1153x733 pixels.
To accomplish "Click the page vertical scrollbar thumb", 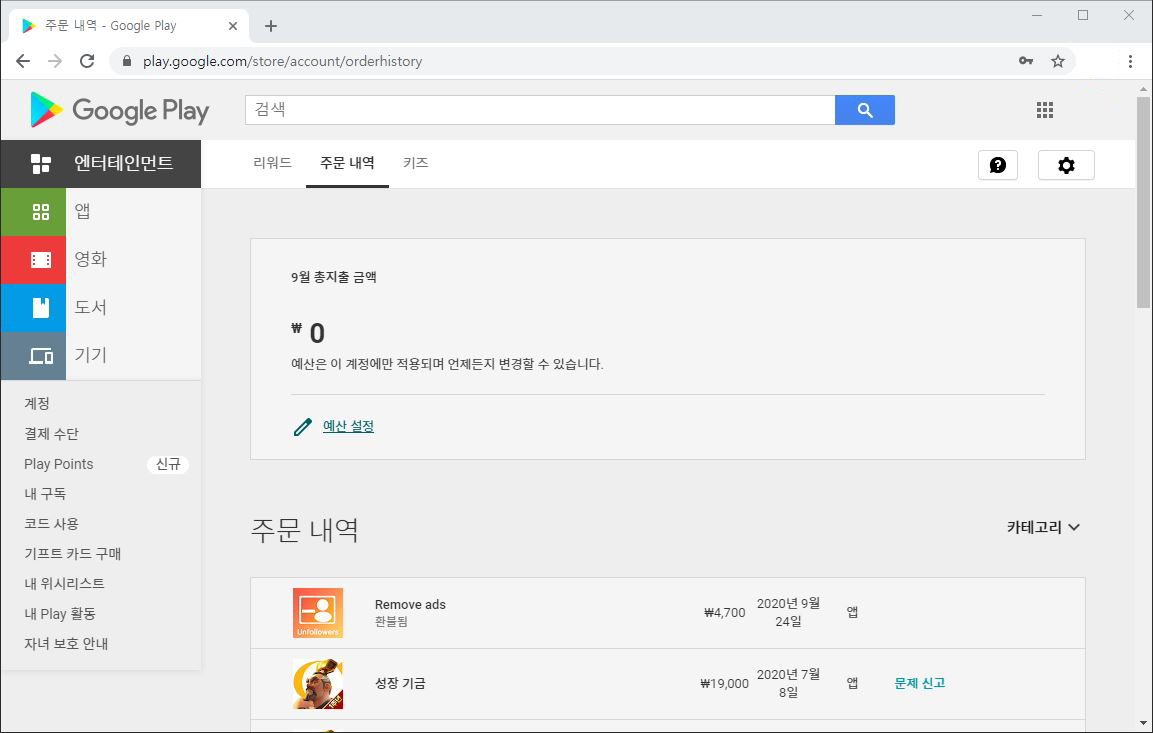I will point(1143,202).
